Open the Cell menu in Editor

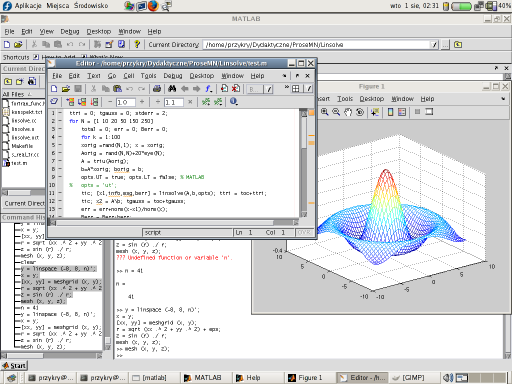(129, 76)
